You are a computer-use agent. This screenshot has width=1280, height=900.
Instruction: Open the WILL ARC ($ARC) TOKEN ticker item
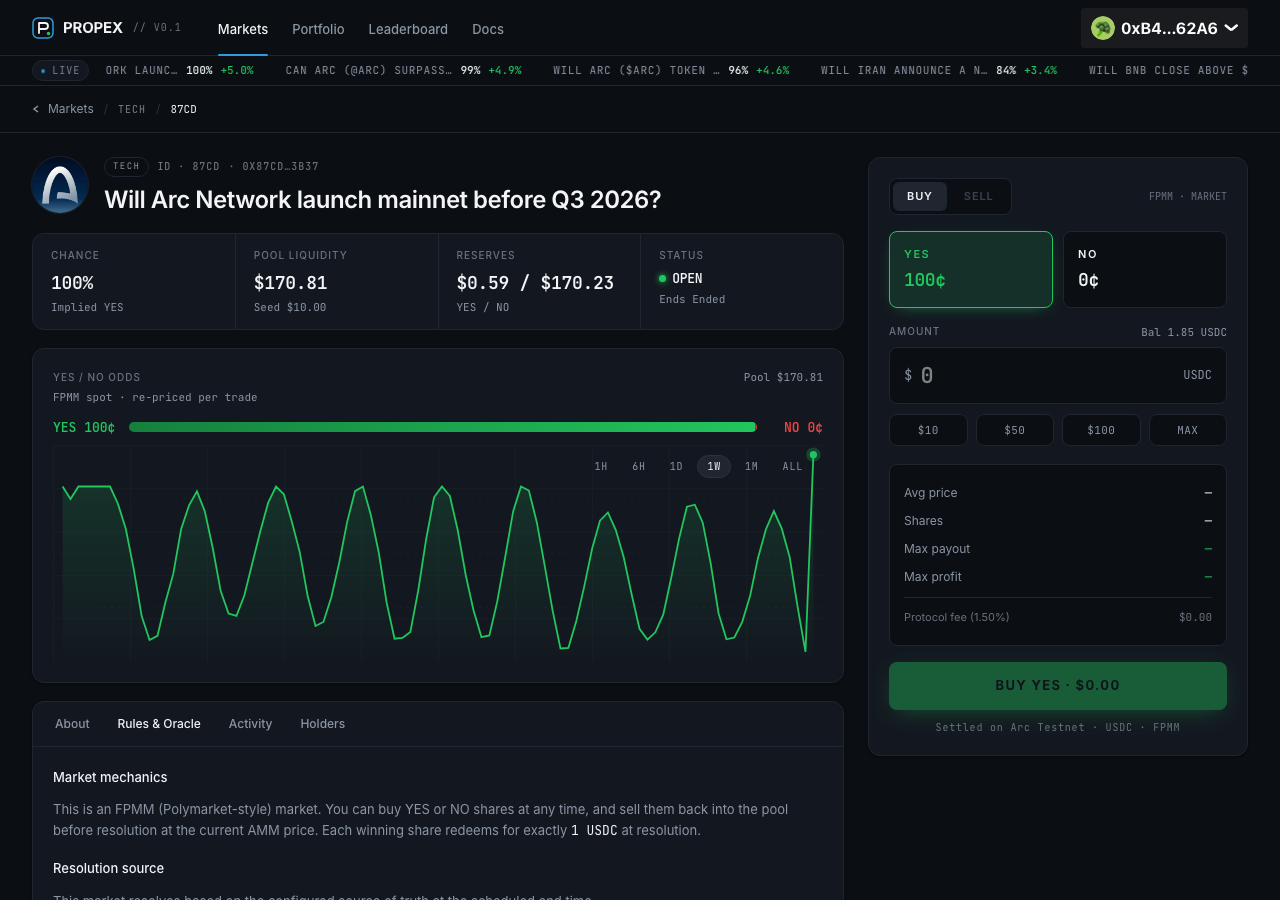[x=671, y=71]
